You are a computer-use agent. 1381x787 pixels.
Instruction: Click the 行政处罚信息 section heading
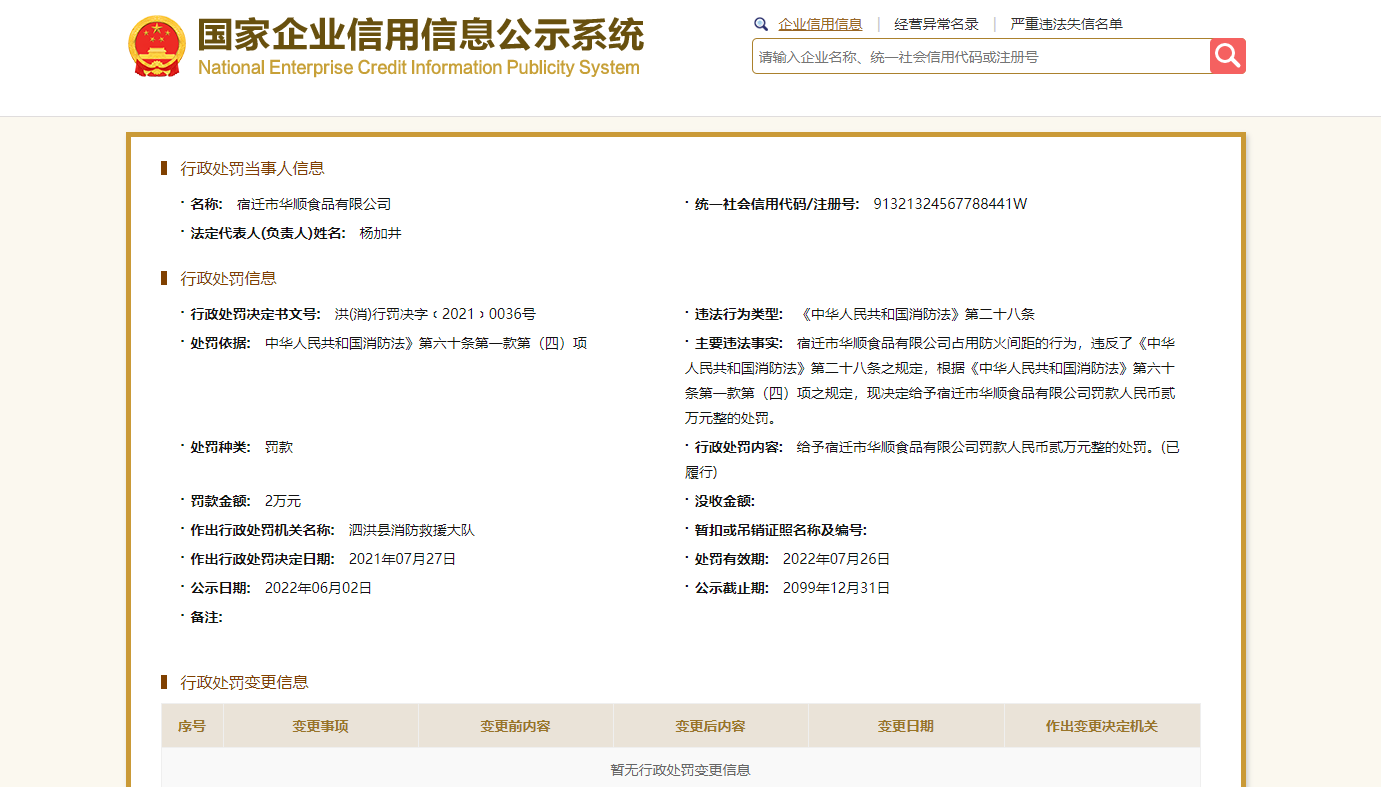pyautogui.click(x=228, y=278)
